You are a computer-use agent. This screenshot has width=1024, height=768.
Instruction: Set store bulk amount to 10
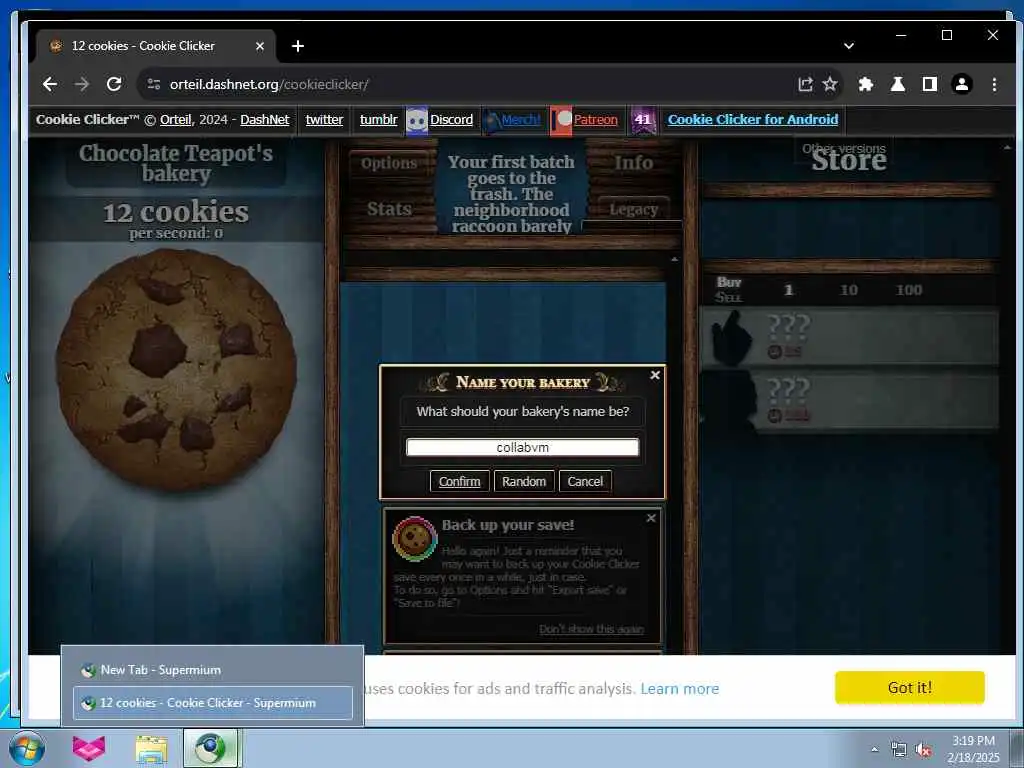849,290
